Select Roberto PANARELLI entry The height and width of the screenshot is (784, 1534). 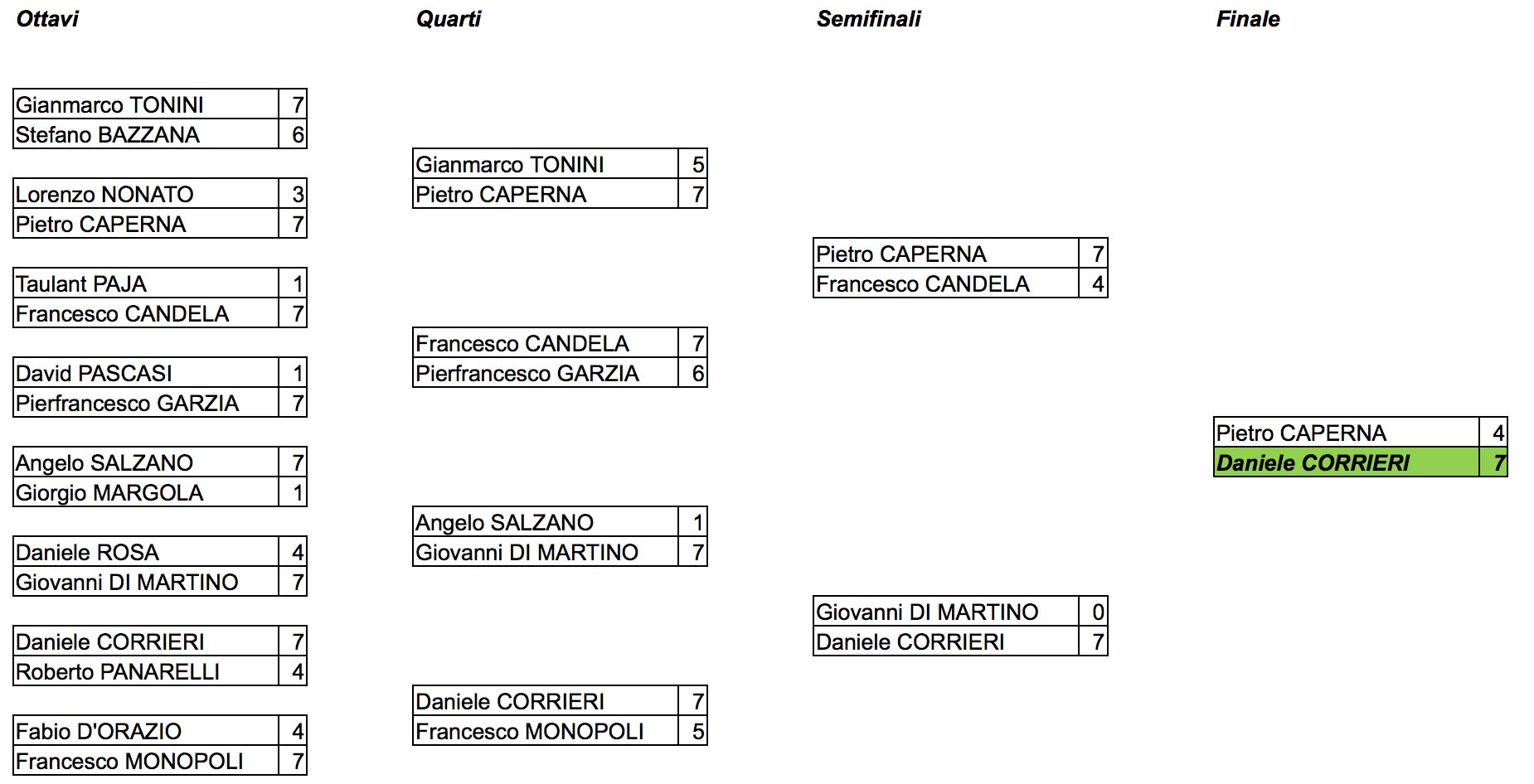(146, 671)
